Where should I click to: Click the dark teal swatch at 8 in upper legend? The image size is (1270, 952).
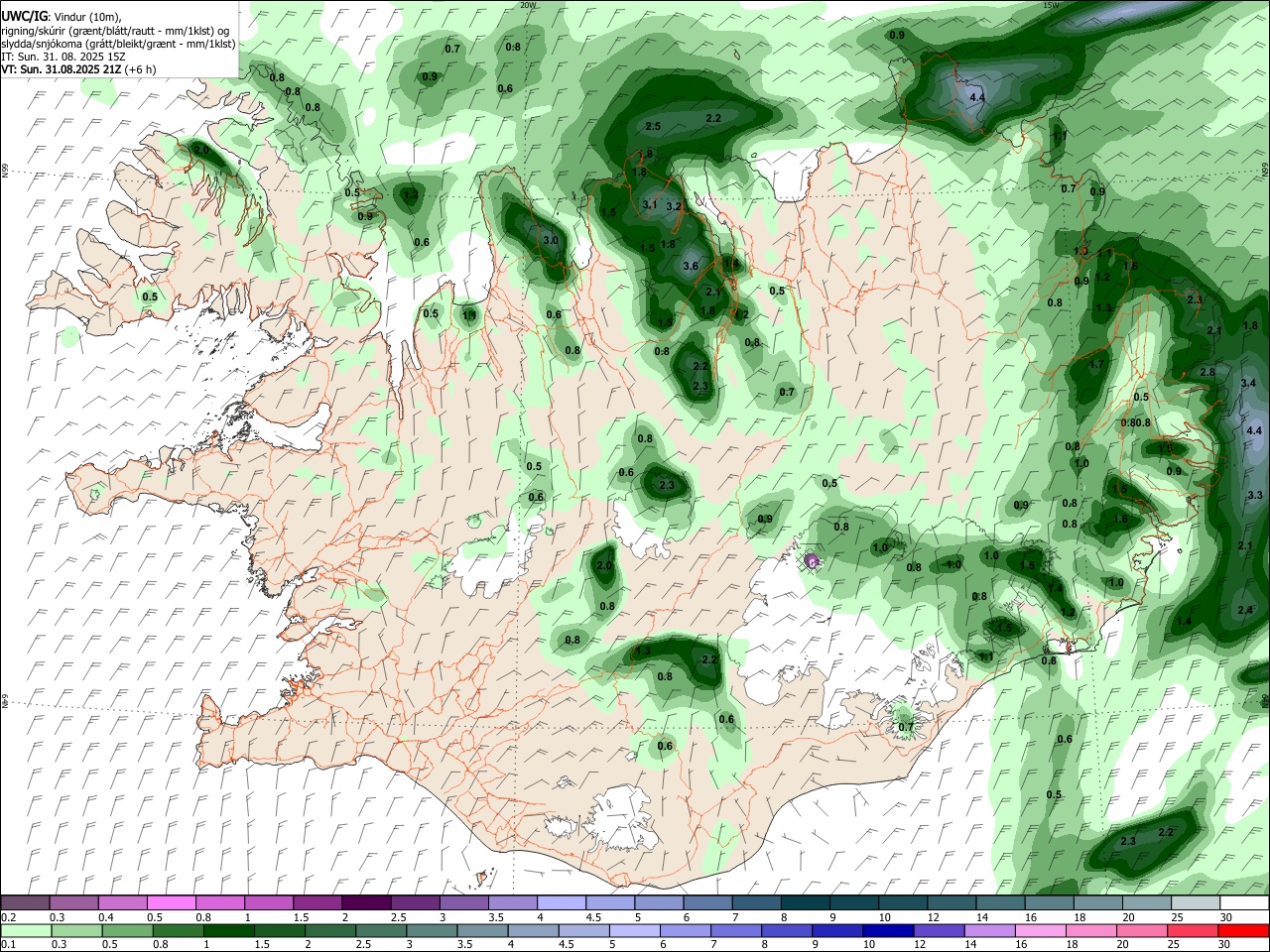tap(804, 902)
